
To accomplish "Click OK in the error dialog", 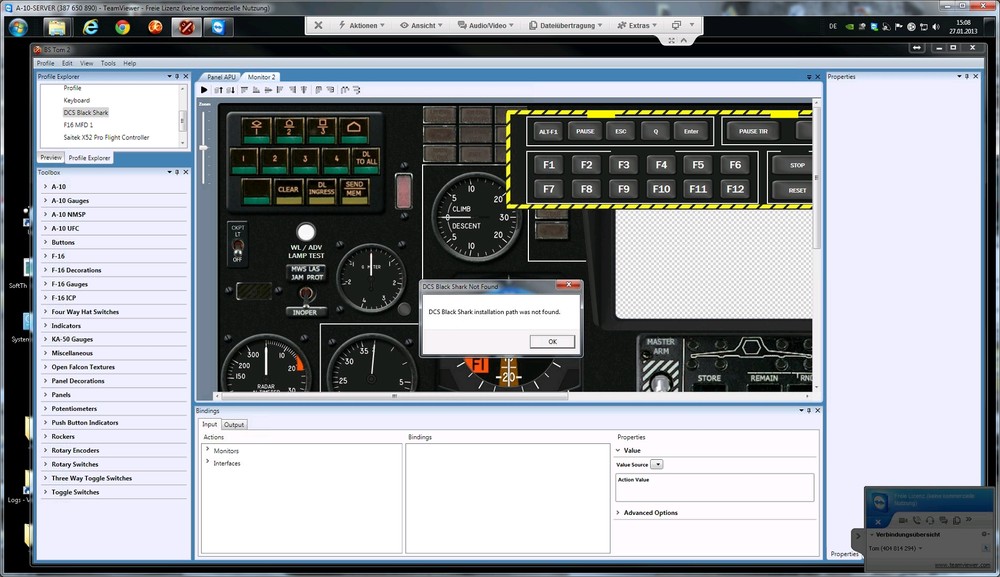I will [552, 341].
